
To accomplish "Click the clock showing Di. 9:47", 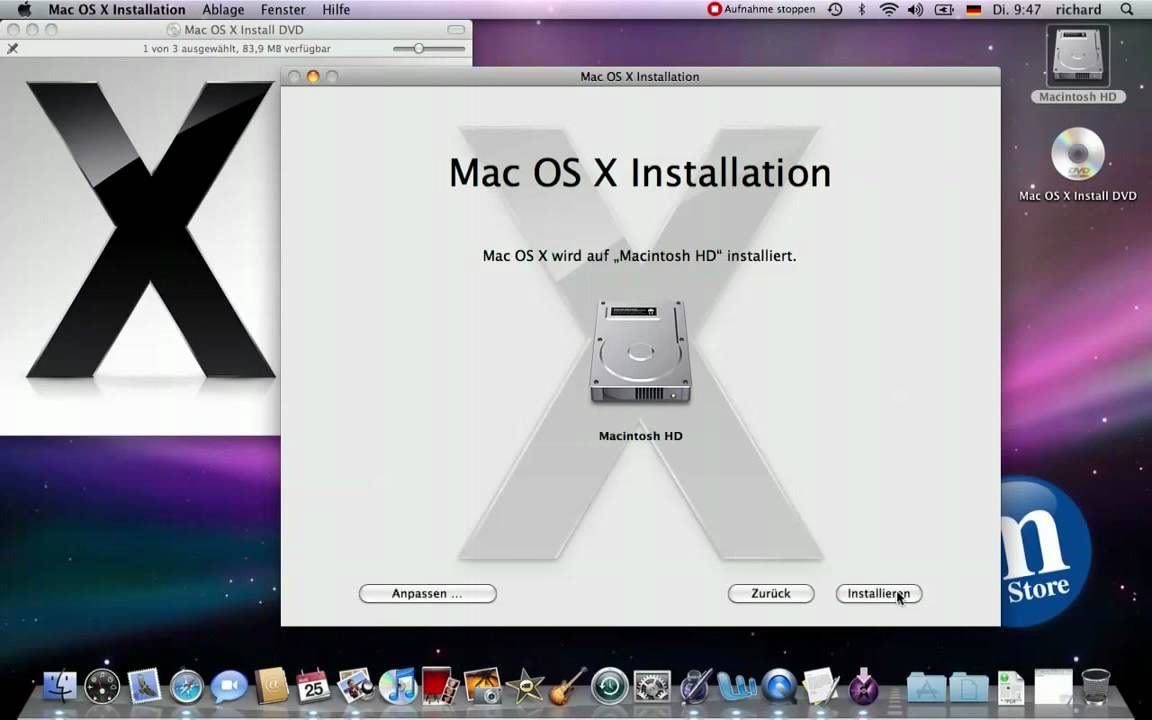I will (x=1016, y=10).
